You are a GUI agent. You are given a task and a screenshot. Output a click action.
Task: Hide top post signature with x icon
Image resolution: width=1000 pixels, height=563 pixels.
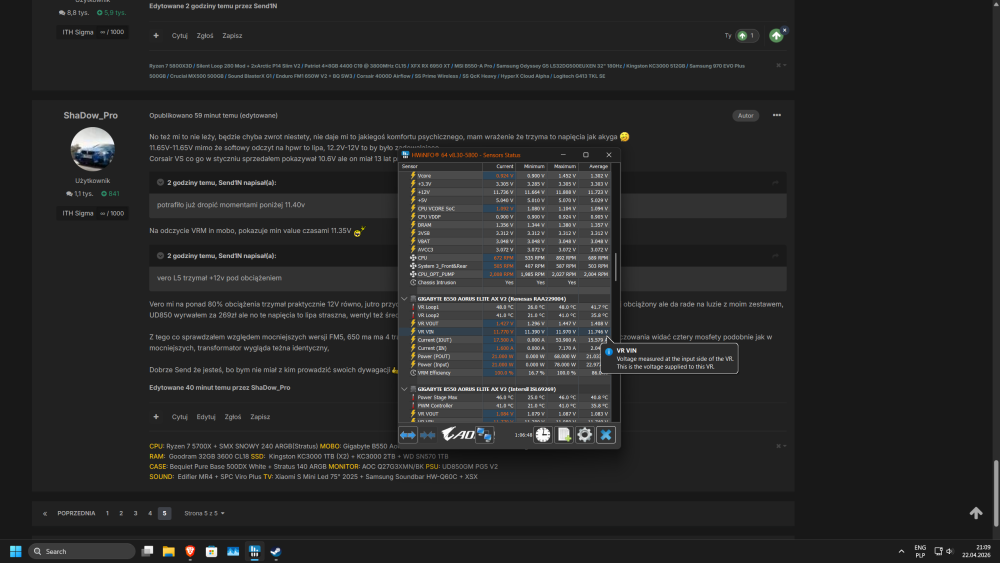click(x=778, y=65)
